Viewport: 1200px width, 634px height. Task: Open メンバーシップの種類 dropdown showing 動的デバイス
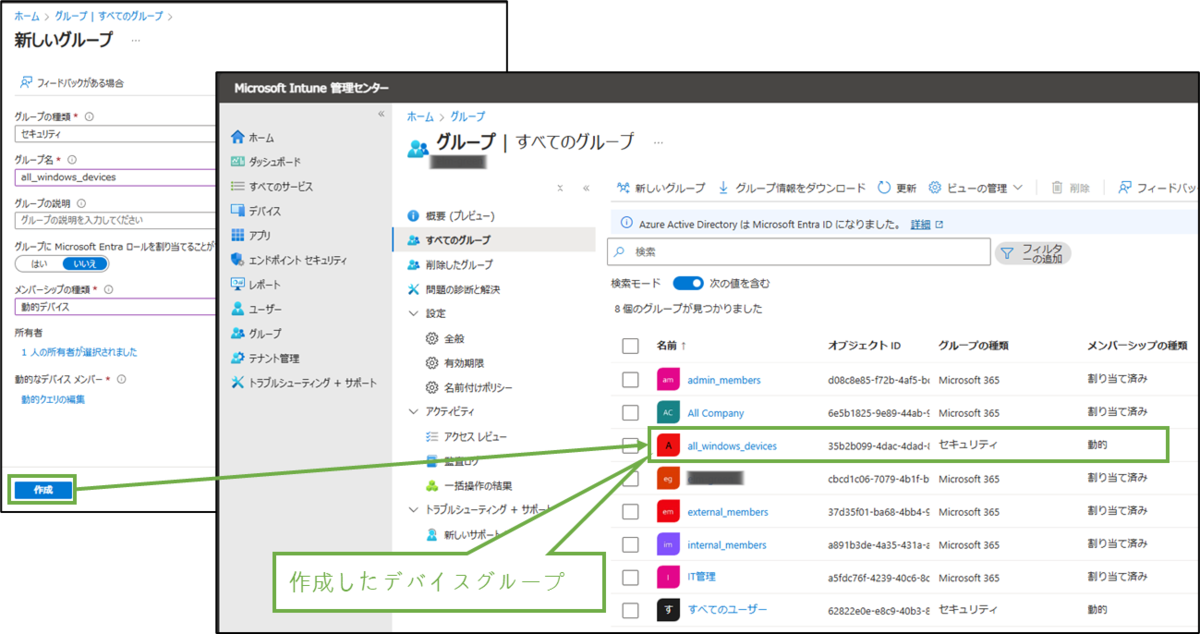[116, 306]
